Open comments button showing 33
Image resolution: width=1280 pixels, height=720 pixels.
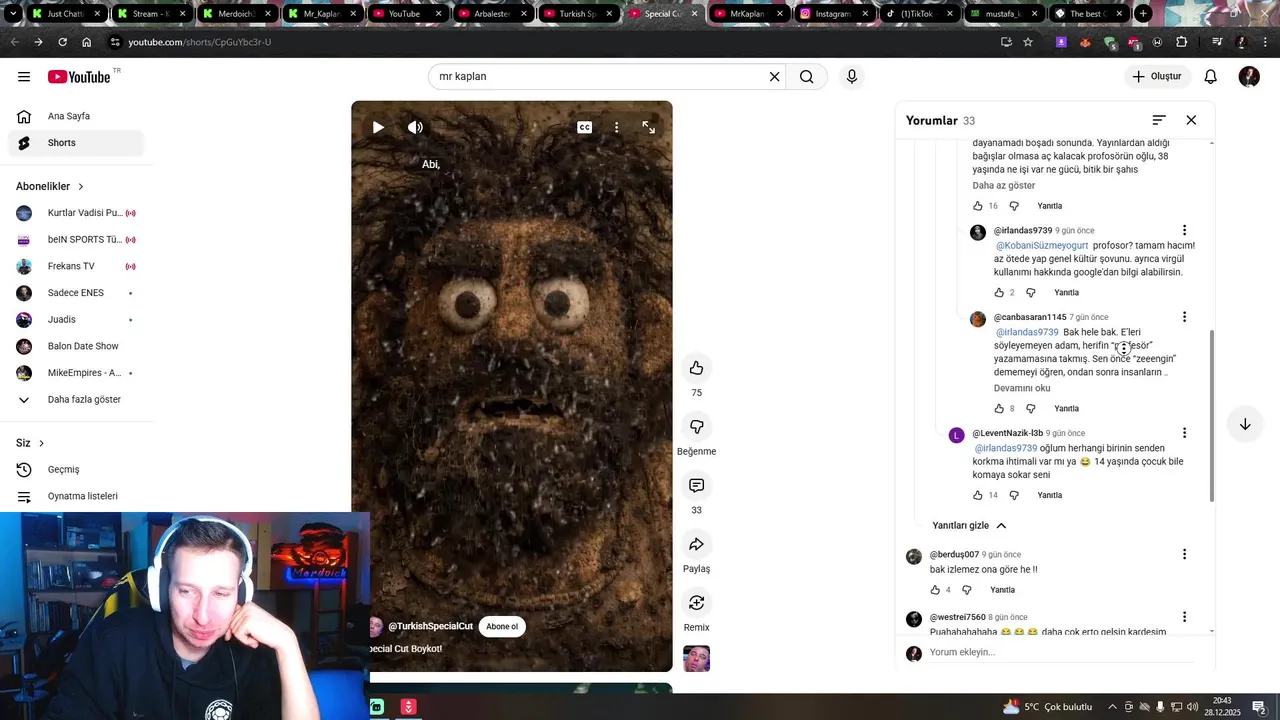(697, 486)
